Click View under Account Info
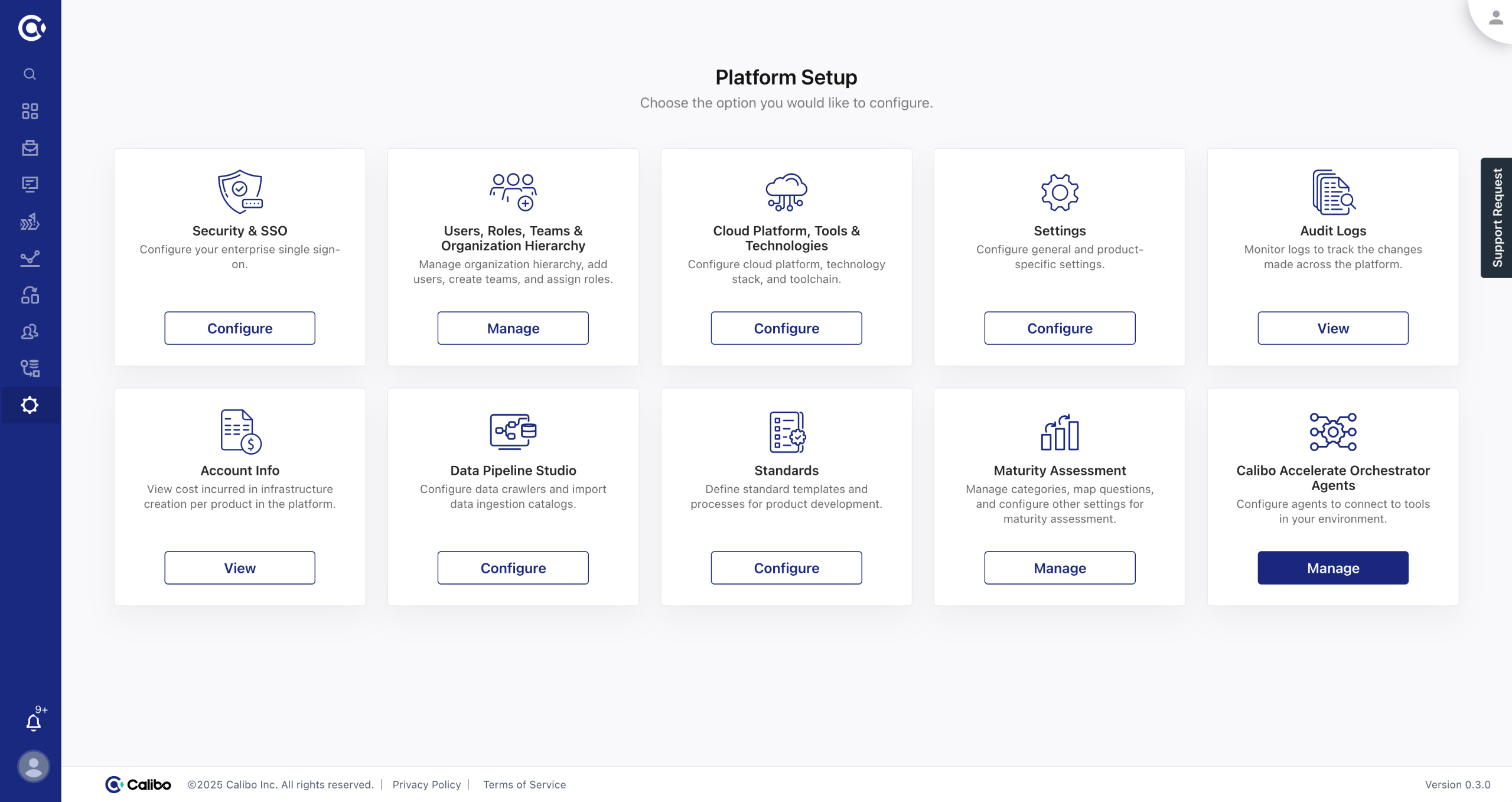The height and width of the screenshot is (802, 1512). click(240, 568)
